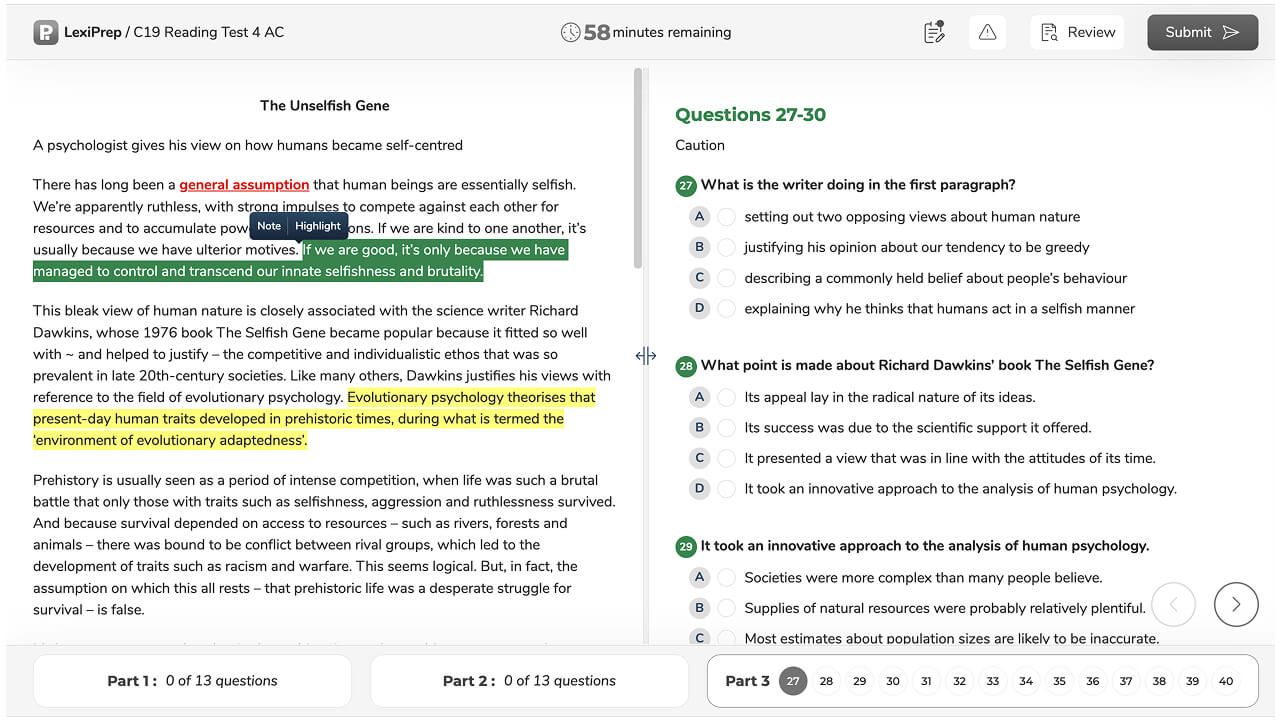Open option C under question 29
Screen dimensions: 1280x720
[726, 637]
